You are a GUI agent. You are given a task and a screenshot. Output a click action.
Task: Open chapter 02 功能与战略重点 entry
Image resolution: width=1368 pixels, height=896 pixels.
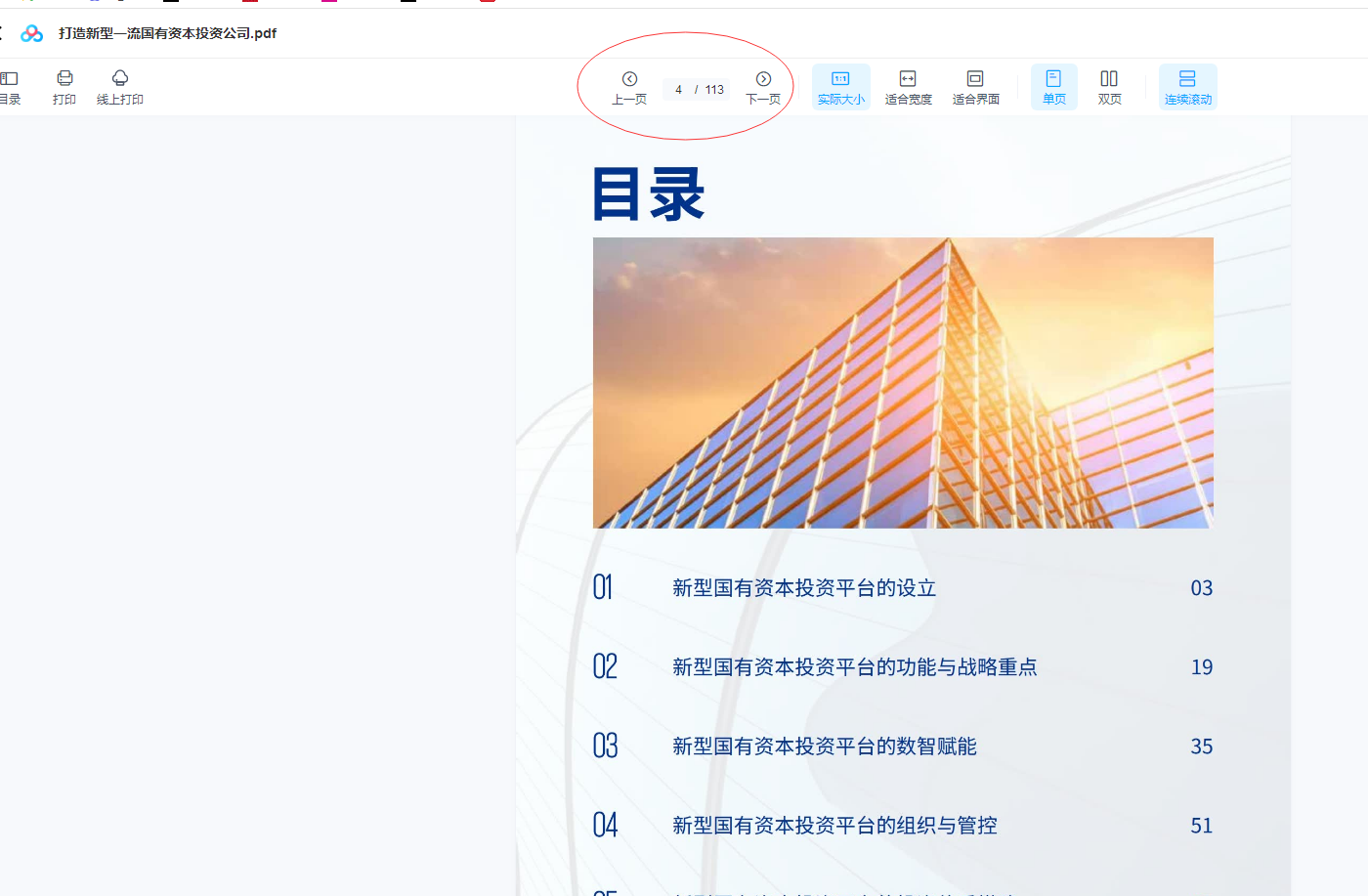click(854, 667)
